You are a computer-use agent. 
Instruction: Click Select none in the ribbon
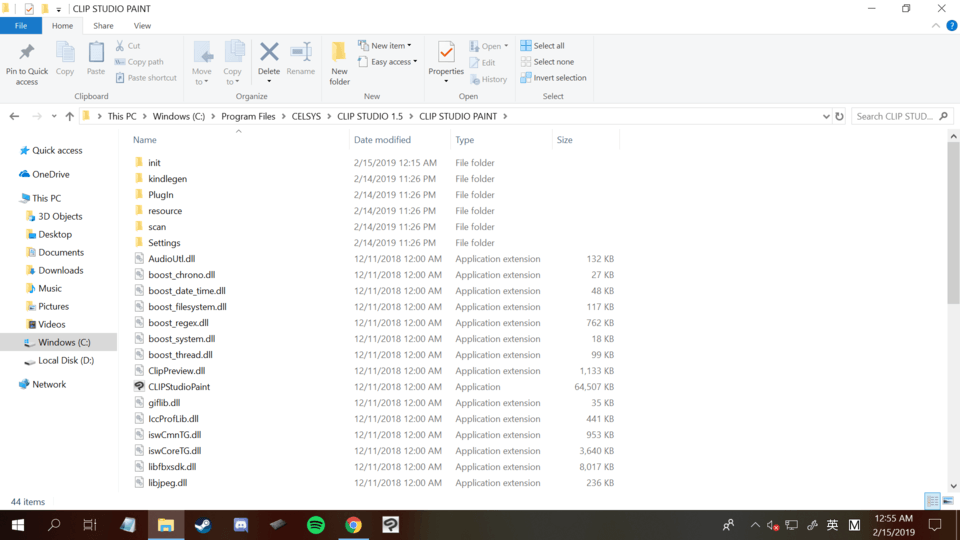pos(547,62)
